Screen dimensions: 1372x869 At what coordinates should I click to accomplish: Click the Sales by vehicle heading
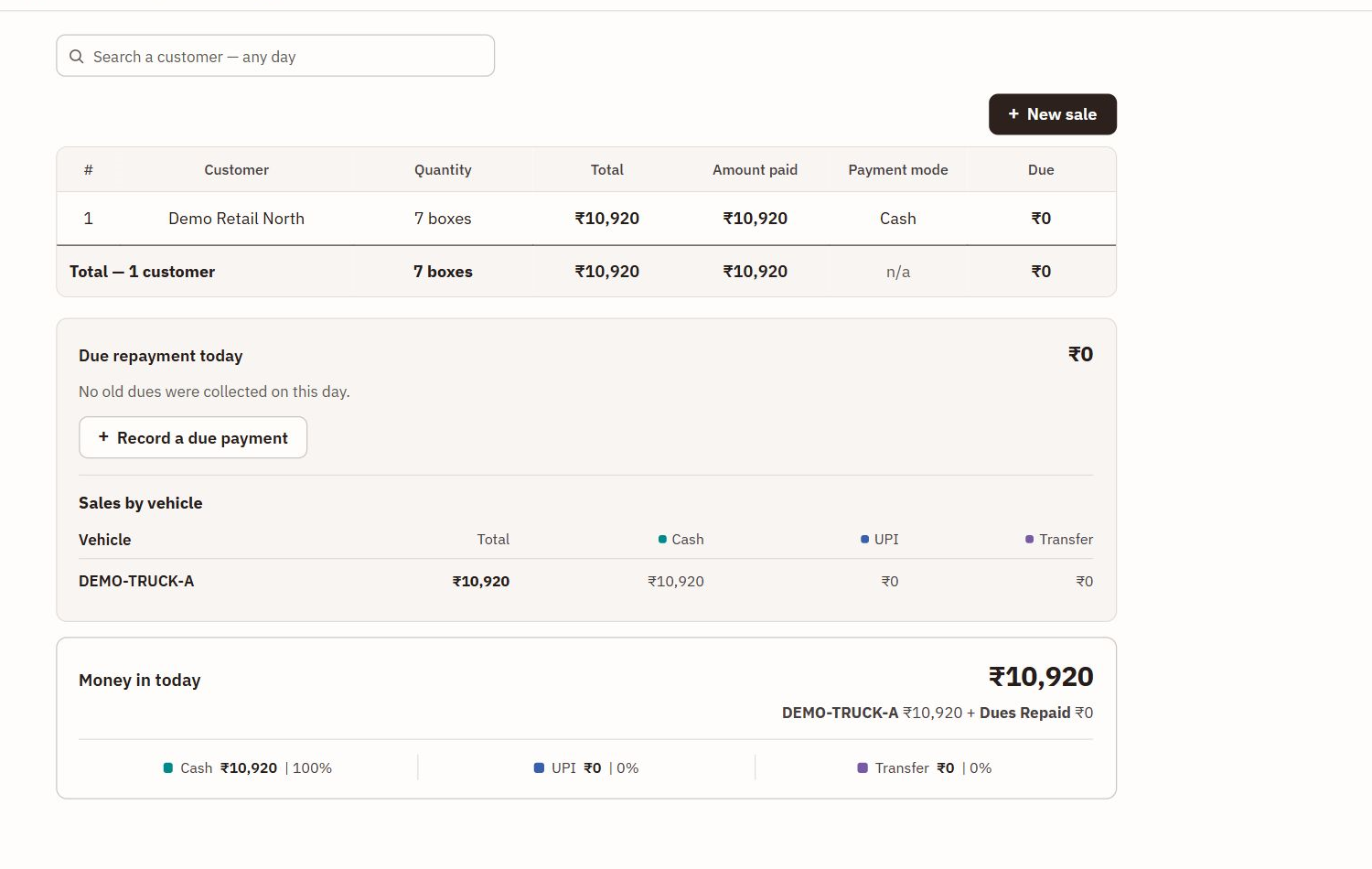141,503
